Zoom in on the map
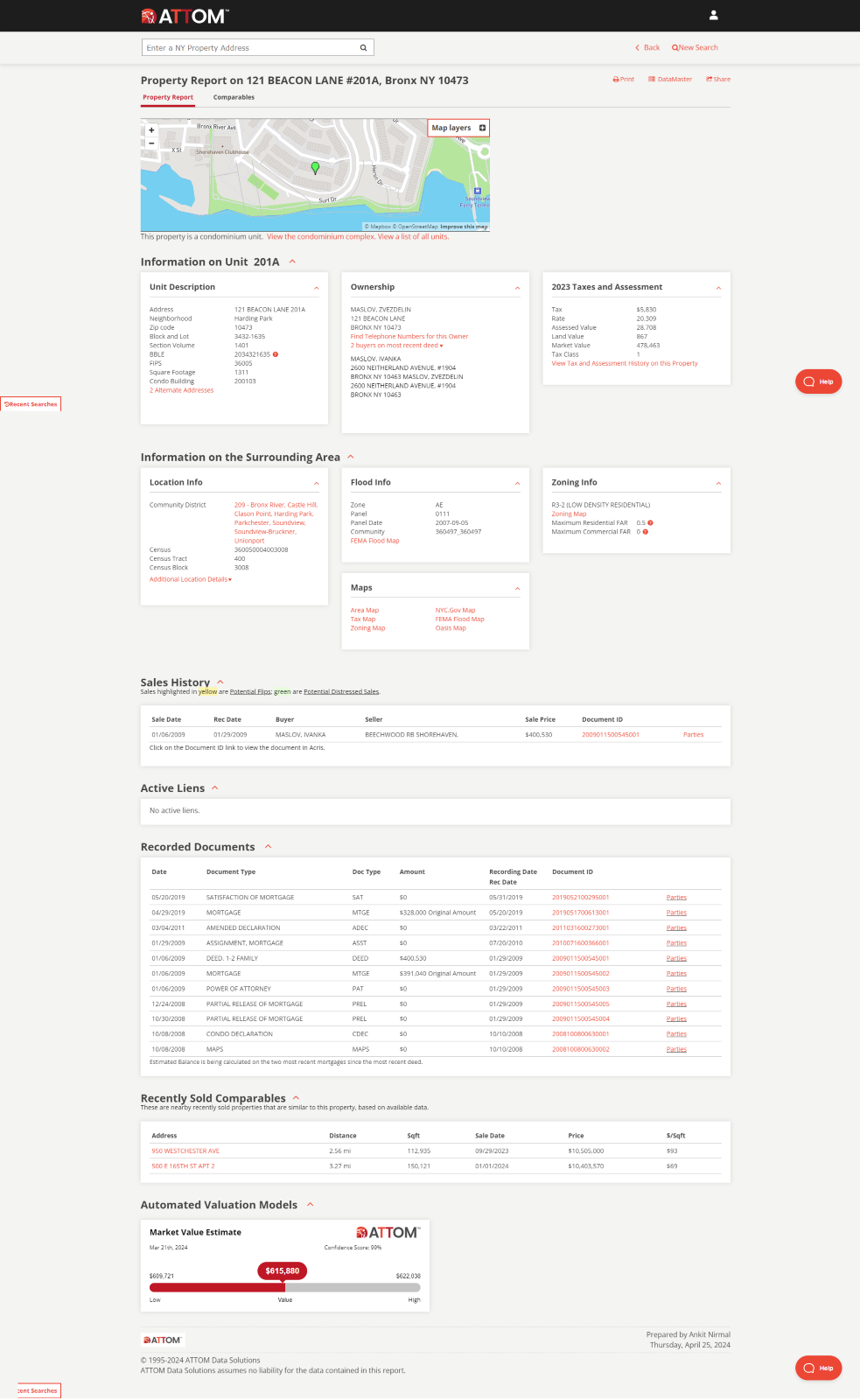 pyautogui.click(x=151, y=130)
